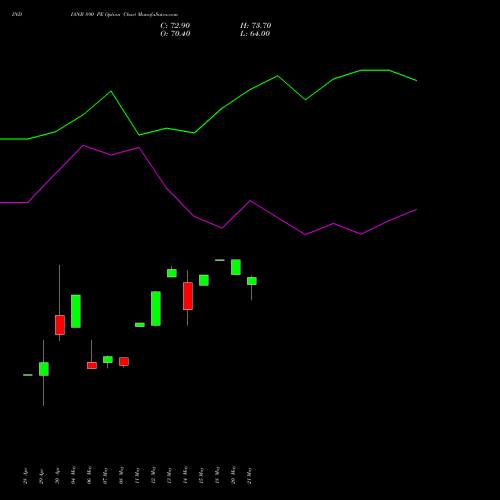Select the 11 May date label
The width and height of the screenshot is (500, 500).
(x=137, y=475)
